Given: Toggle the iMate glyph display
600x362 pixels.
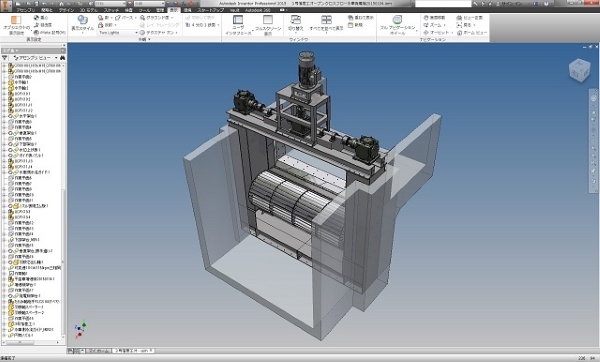Looking at the screenshot, I should [x=50, y=33].
